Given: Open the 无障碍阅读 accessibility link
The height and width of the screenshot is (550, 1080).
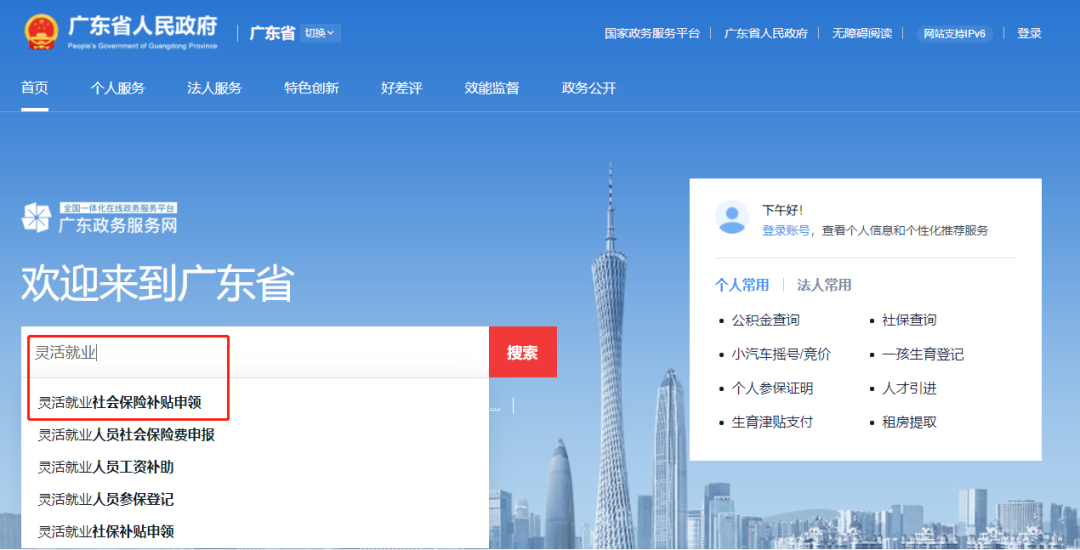Looking at the screenshot, I should click(862, 33).
